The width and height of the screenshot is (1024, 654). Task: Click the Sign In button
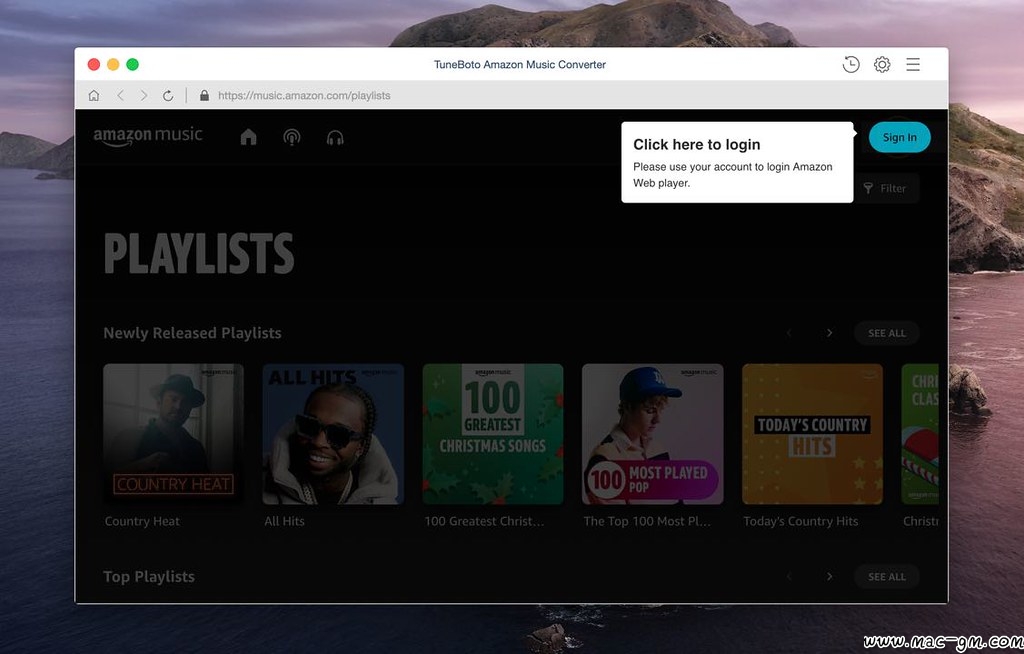coord(899,137)
